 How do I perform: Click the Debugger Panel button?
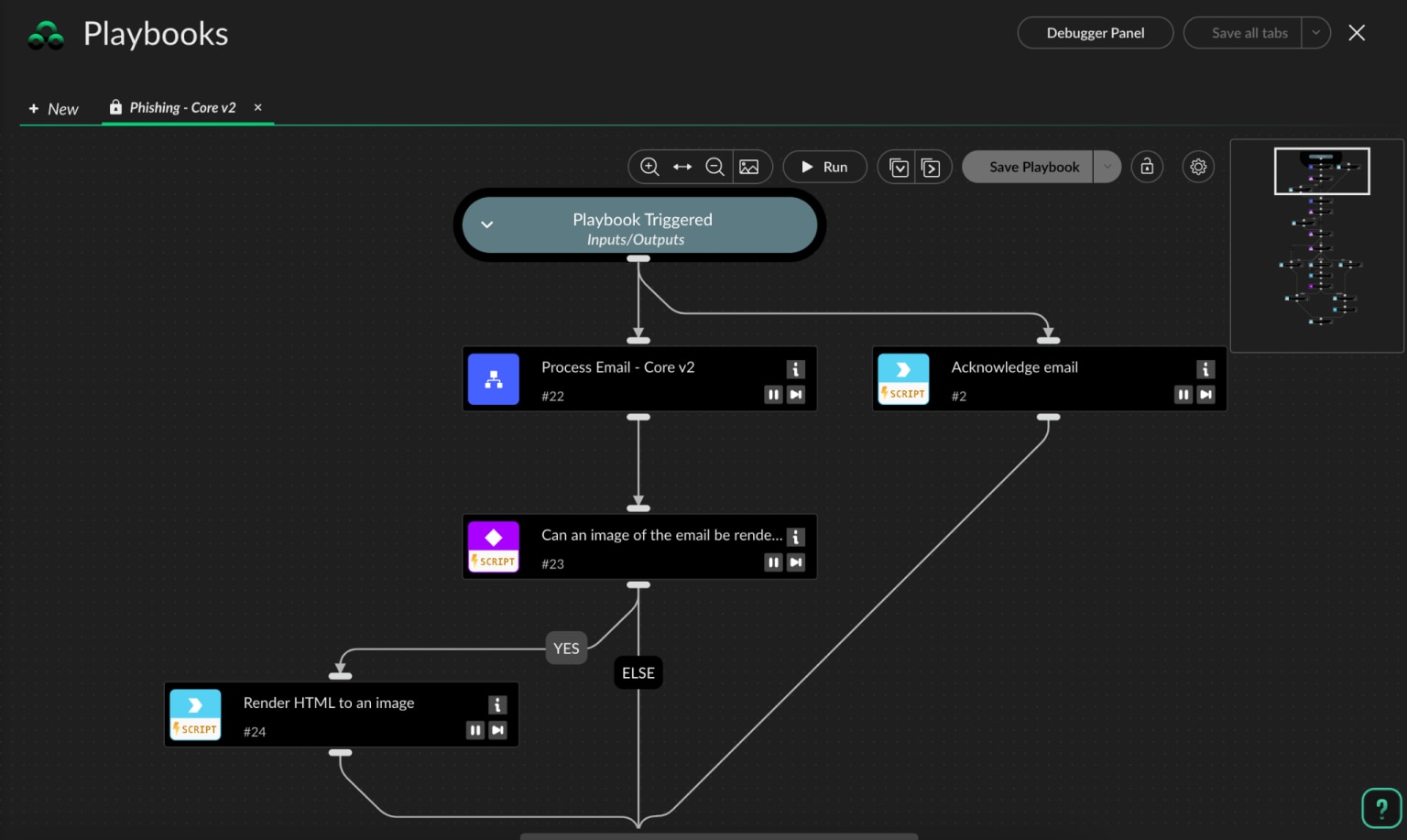[1095, 33]
